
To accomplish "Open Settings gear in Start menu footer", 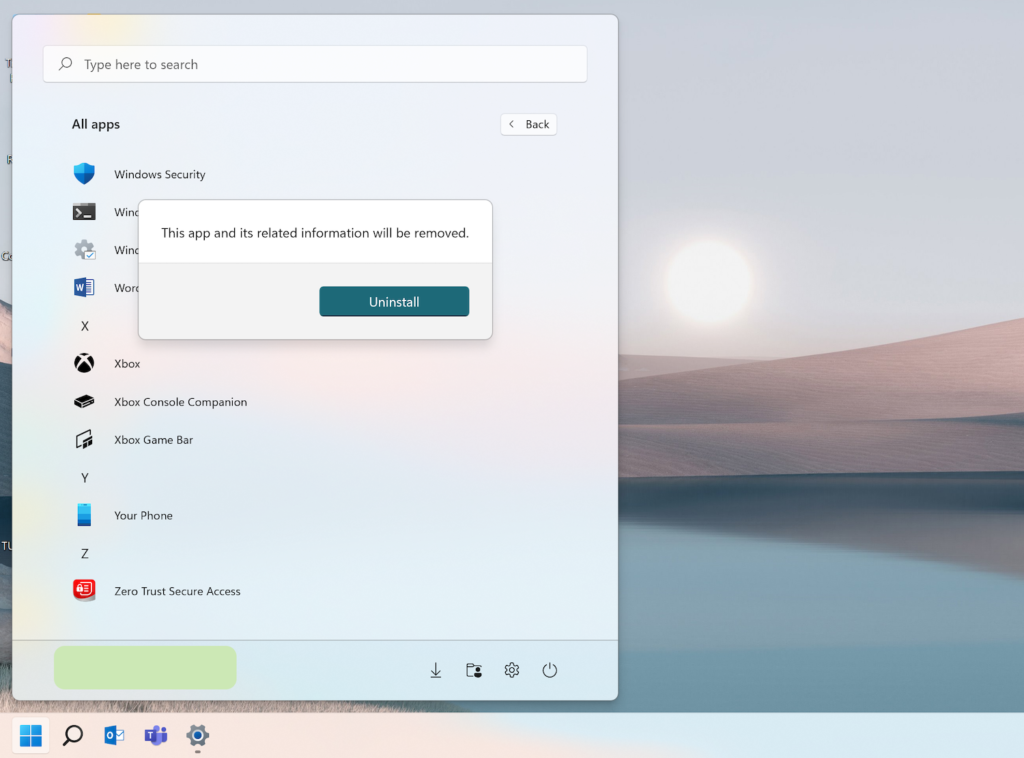I will coord(512,670).
